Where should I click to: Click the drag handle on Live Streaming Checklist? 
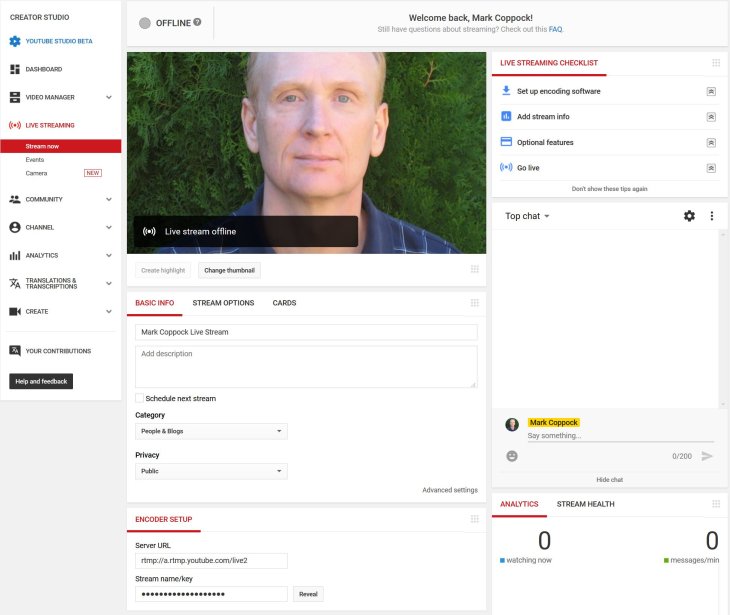(x=715, y=63)
